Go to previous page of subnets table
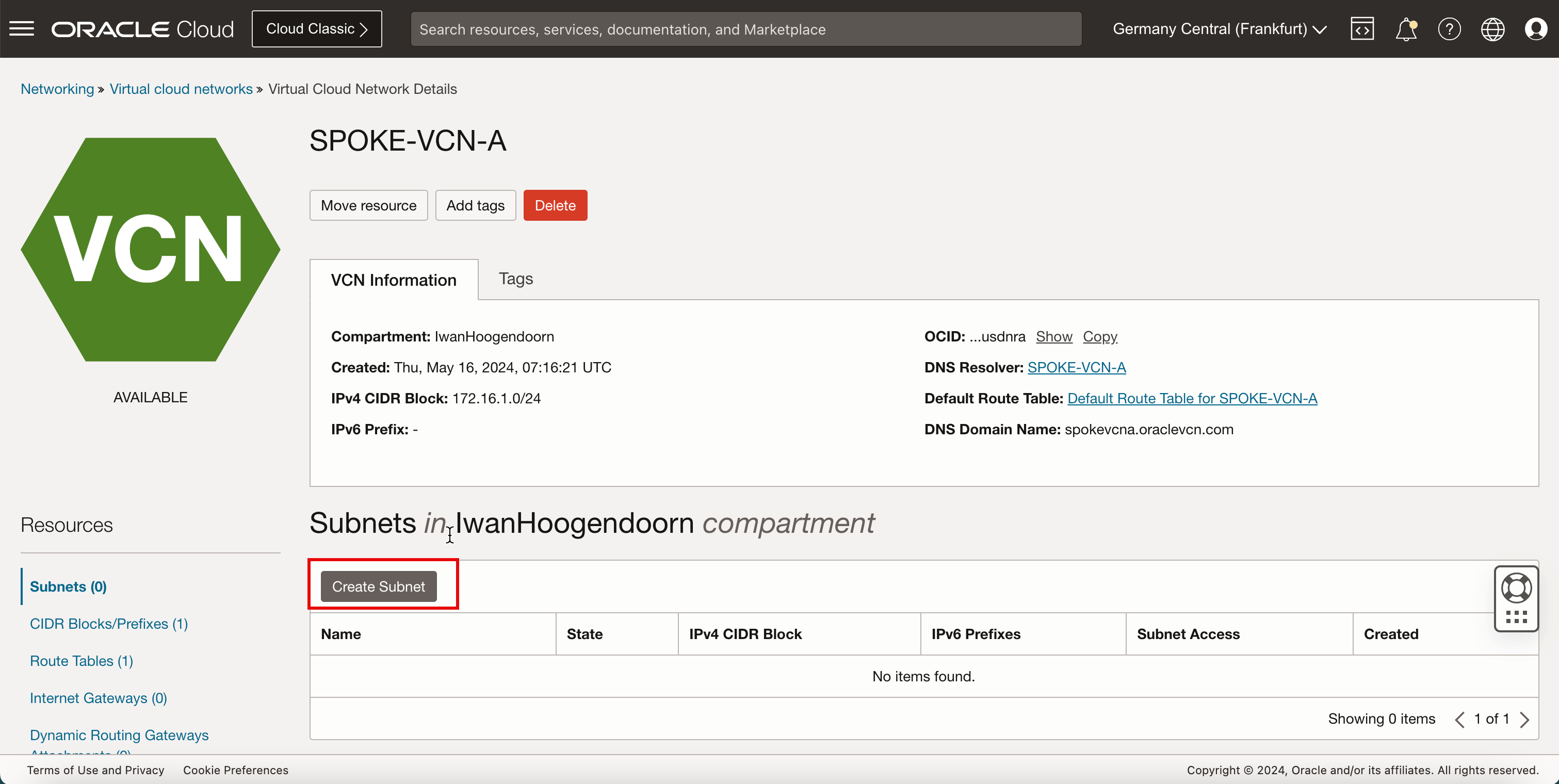 pos(1460,720)
